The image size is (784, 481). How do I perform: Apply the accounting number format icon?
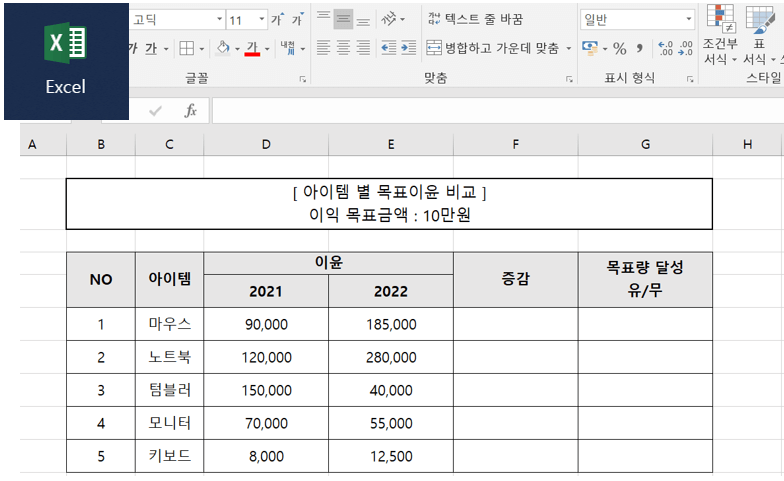pos(590,48)
